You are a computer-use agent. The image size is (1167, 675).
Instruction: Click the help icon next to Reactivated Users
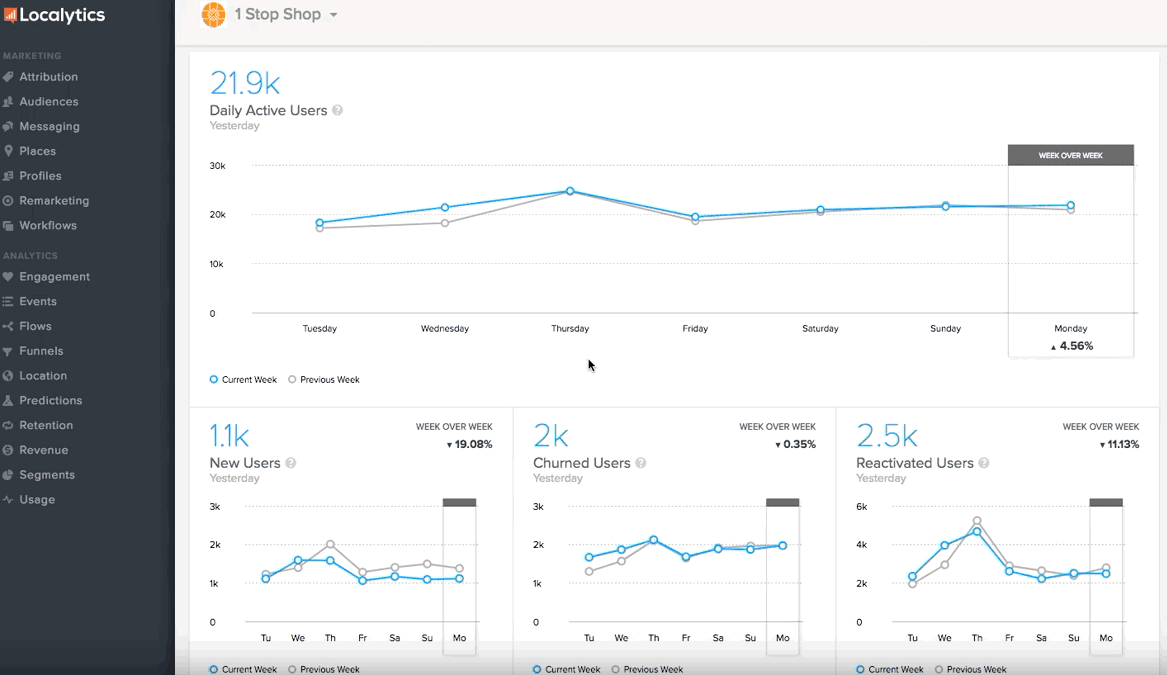point(984,463)
